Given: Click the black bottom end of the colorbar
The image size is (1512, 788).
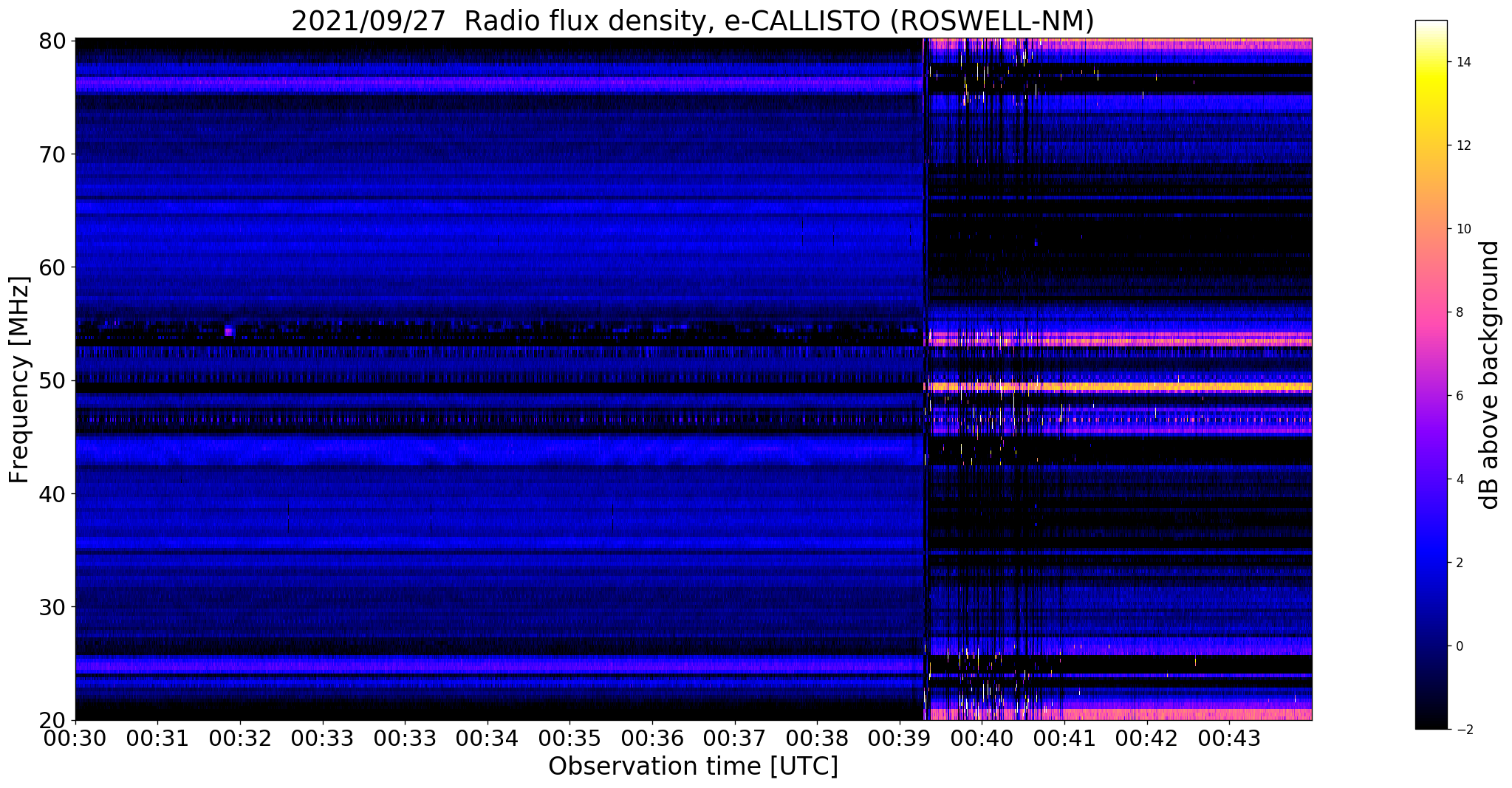Looking at the screenshot, I should (1431, 724).
